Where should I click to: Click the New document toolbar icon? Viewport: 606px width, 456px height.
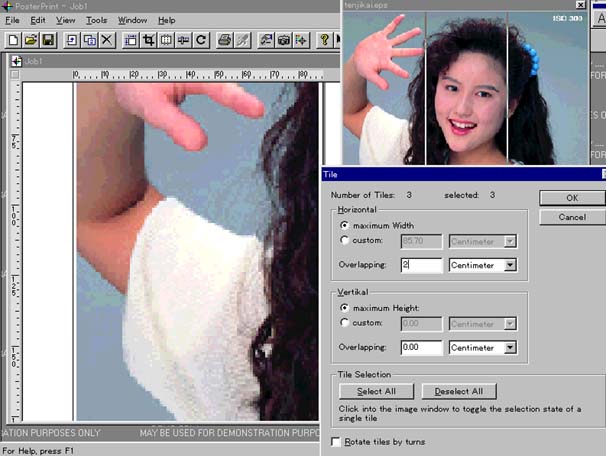(13, 40)
